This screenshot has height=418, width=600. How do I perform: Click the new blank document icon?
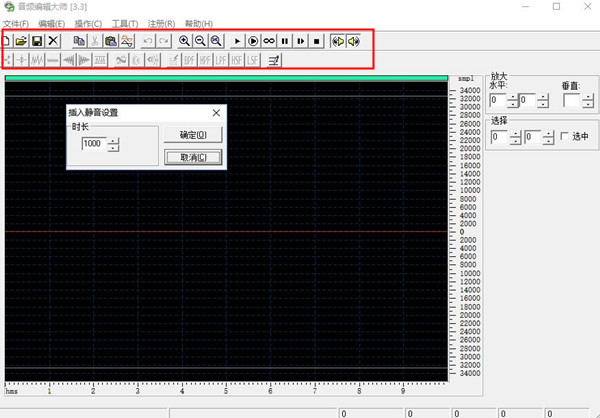(x=7, y=41)
